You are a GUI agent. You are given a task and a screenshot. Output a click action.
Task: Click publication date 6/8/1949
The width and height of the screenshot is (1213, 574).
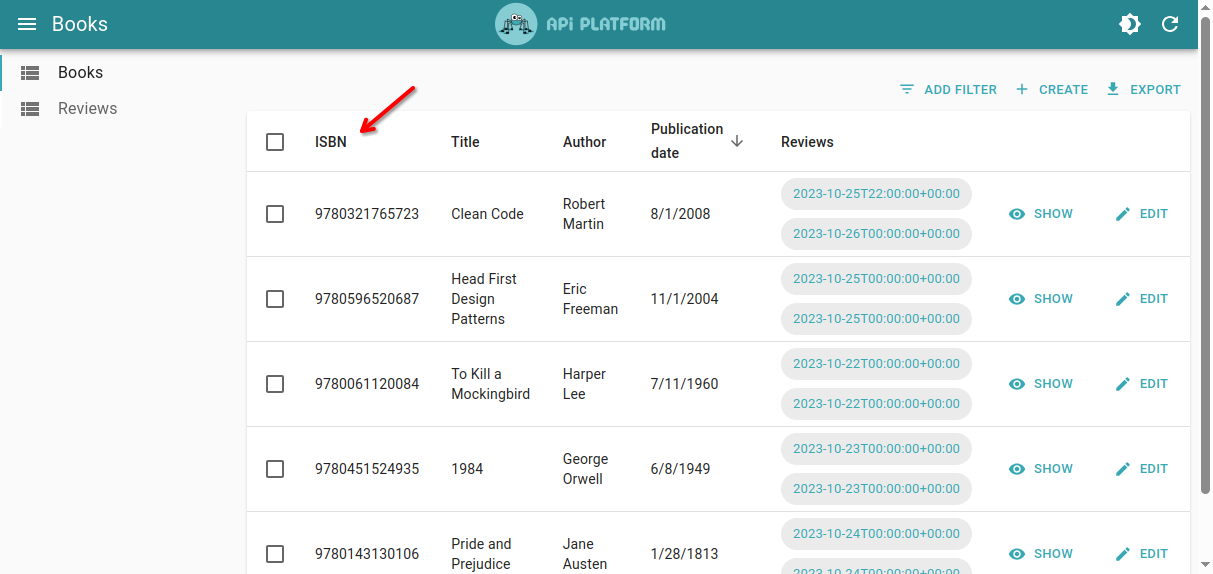tap(680, 469)
